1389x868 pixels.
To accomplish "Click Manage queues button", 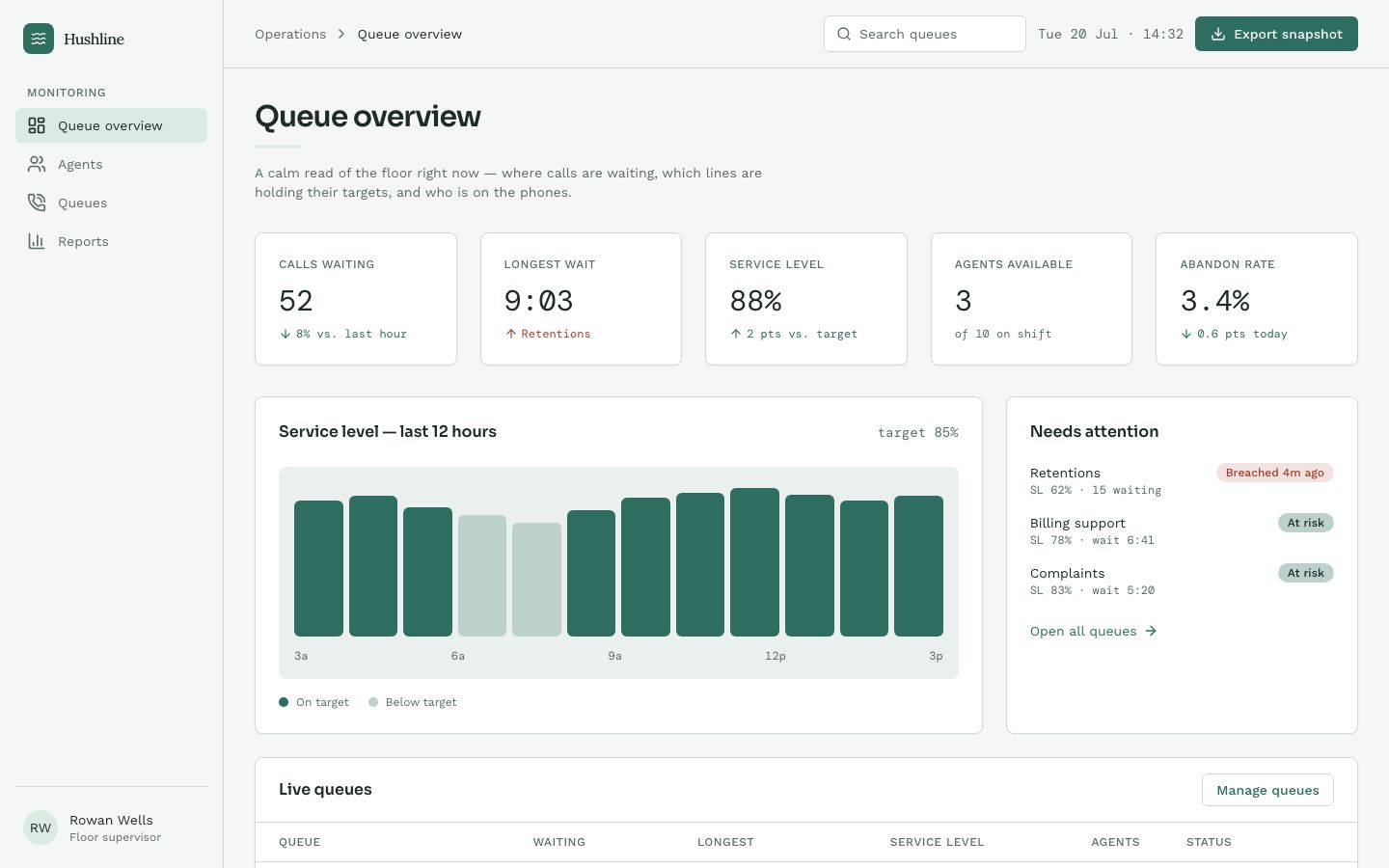I will (1267, 790).
